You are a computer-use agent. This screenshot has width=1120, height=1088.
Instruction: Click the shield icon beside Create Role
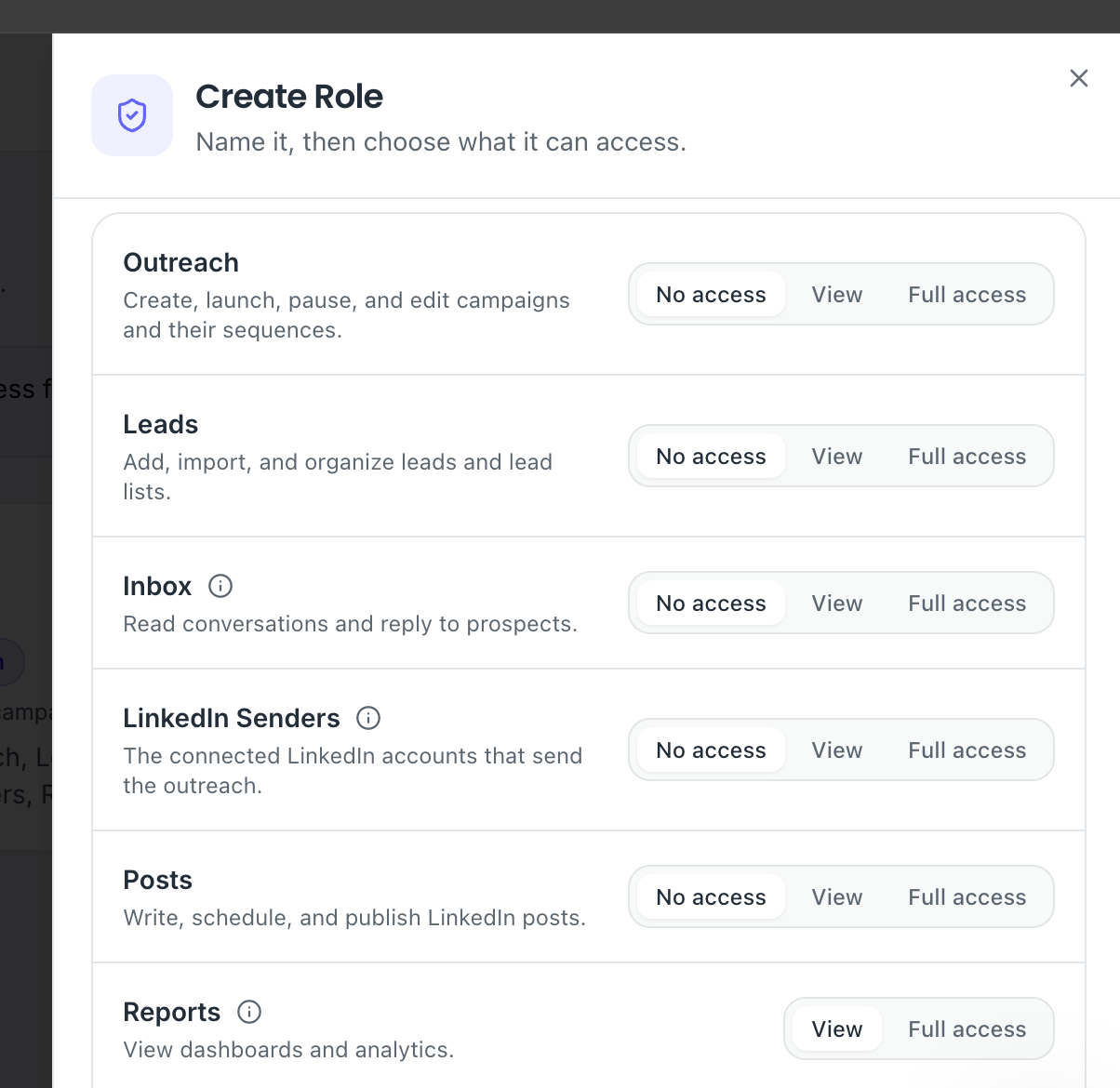[132, 115]
